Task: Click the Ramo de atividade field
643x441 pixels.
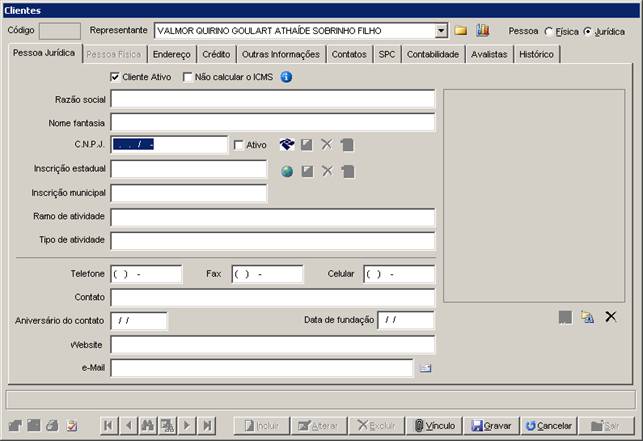Action: click(x=273, y=217)
